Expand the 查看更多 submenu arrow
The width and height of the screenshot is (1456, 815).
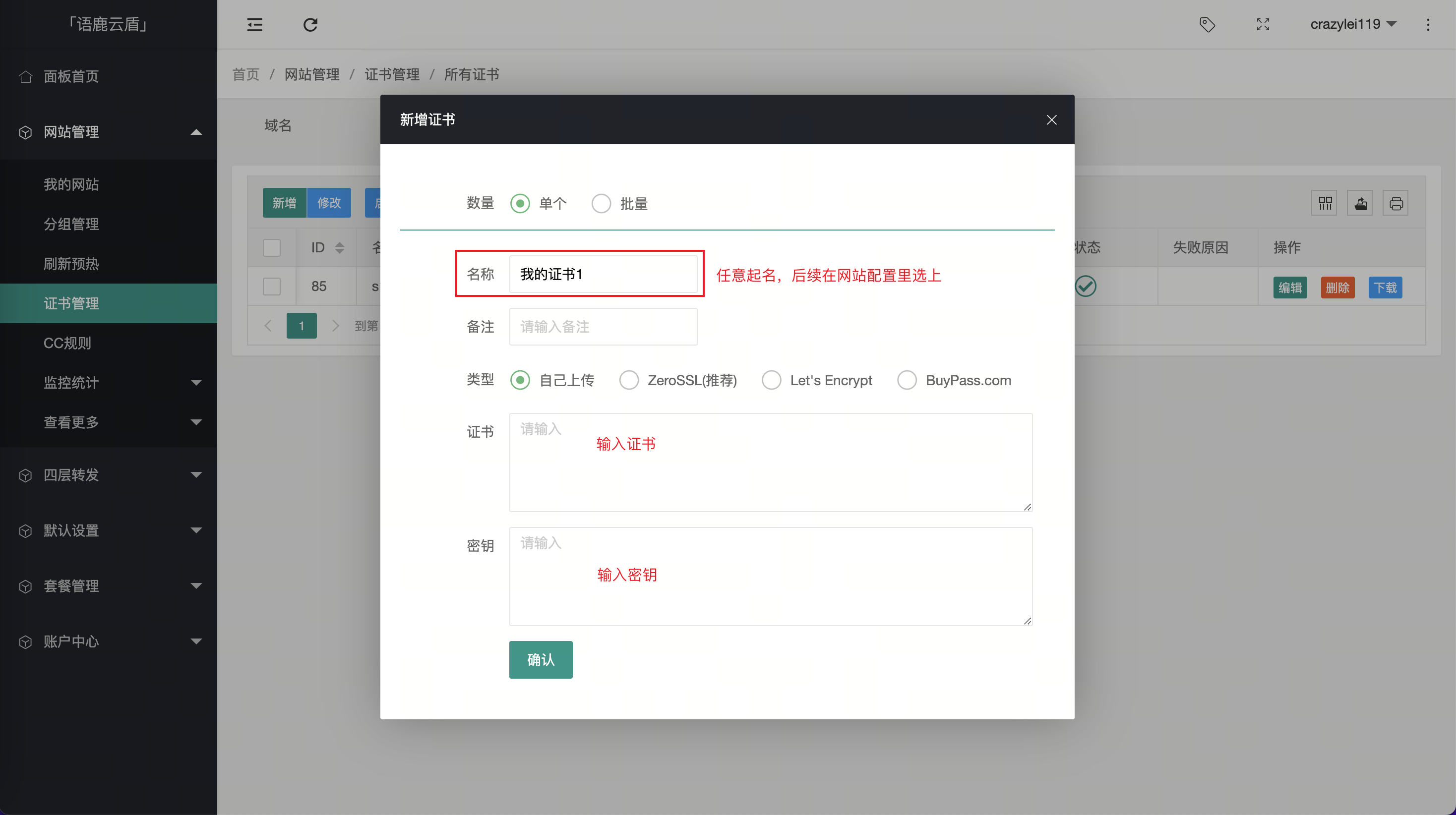196,422
